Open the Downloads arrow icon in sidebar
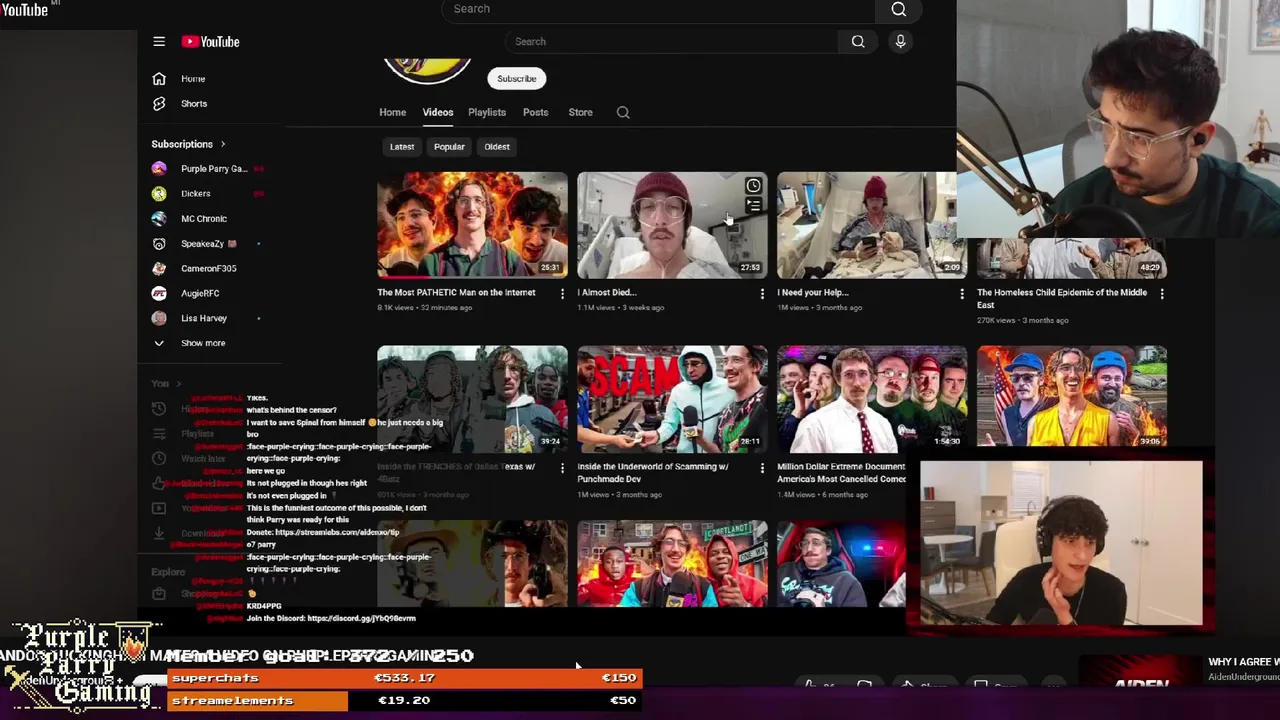Viewport: 1280px width, 720px height. coord(159,533)
